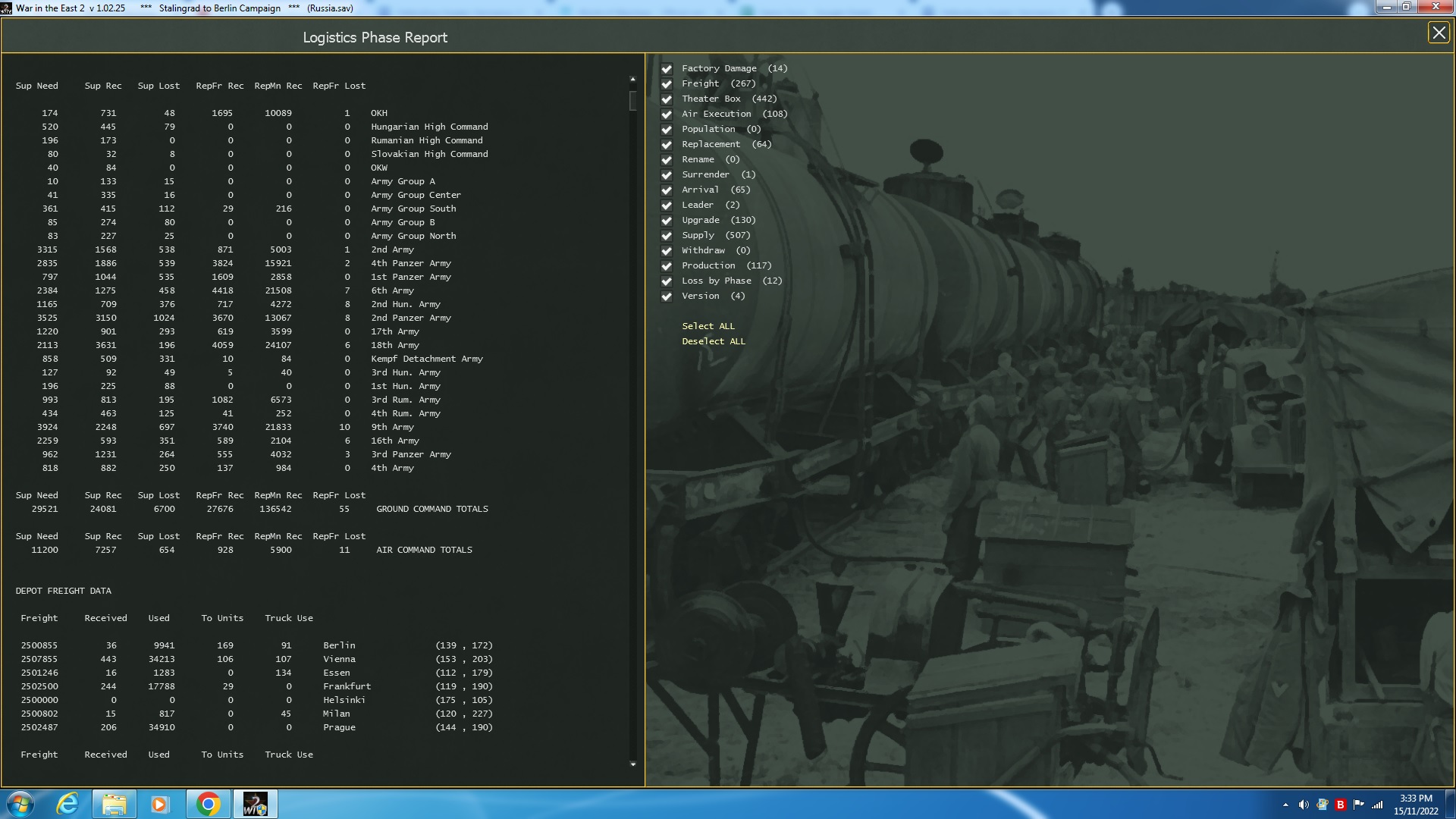Click the report scrollbar down arrow
This screenshot has height=819, width=1456.
point(633,764)
